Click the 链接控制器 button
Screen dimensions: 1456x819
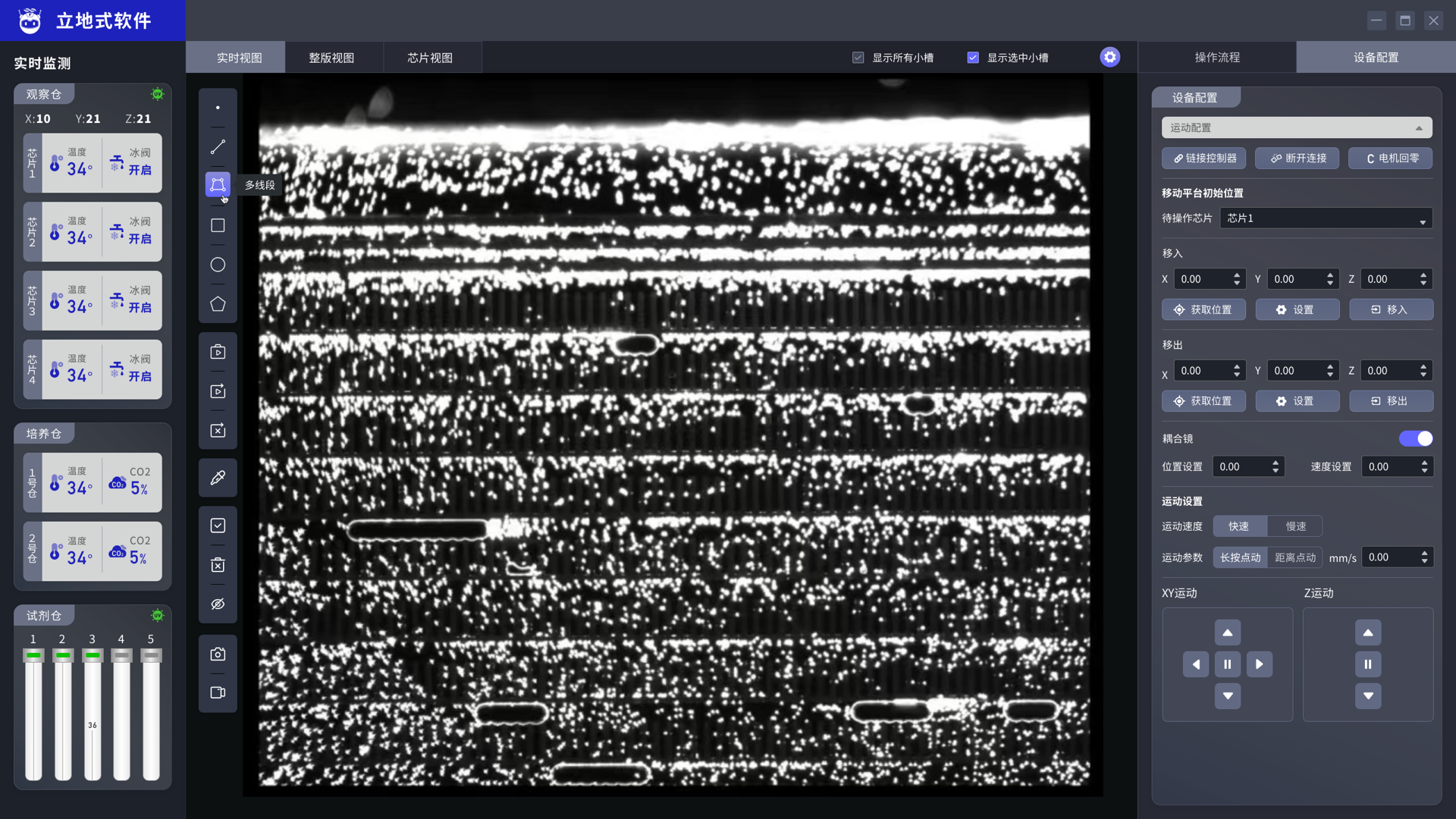(x=1203, y=158)
